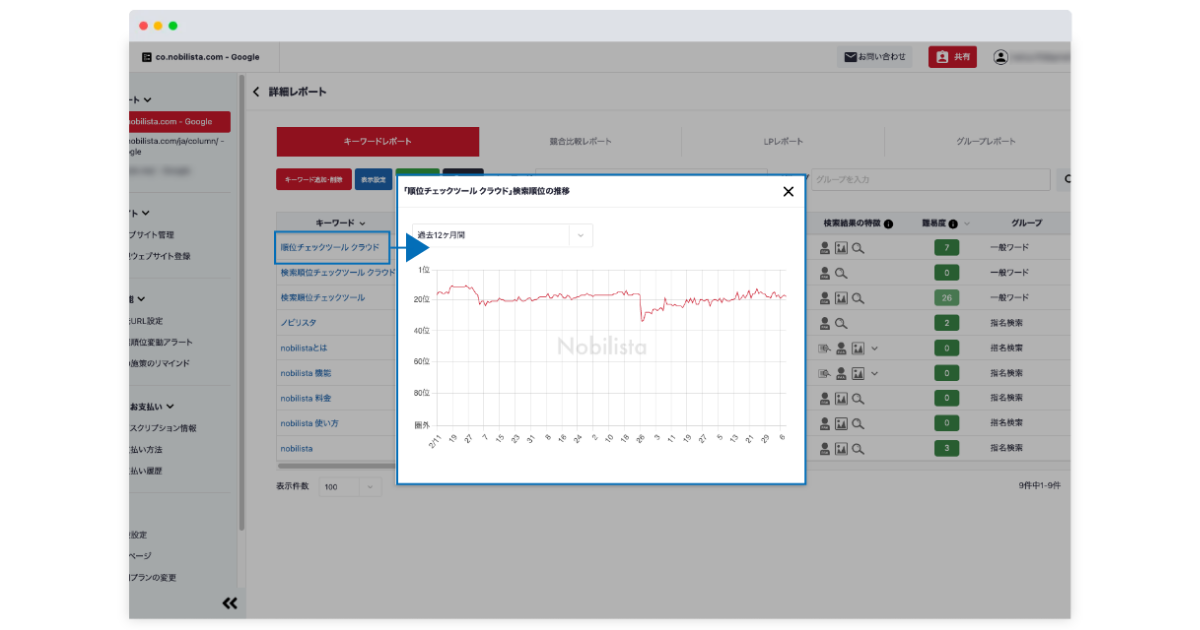Click image icon in nobilista 使い方 row
Screen dimensions: 1200x630
tap(841, 424)
